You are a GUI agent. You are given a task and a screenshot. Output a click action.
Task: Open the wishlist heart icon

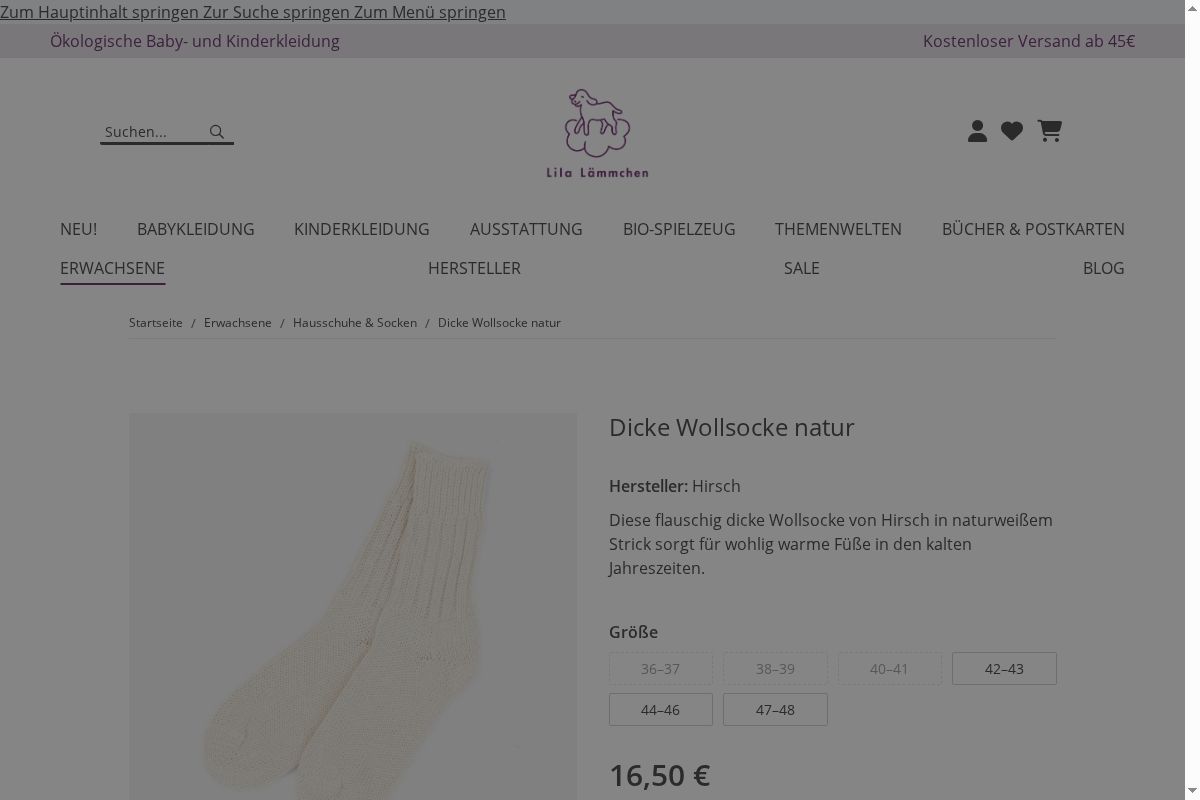tap(1012, 131)
